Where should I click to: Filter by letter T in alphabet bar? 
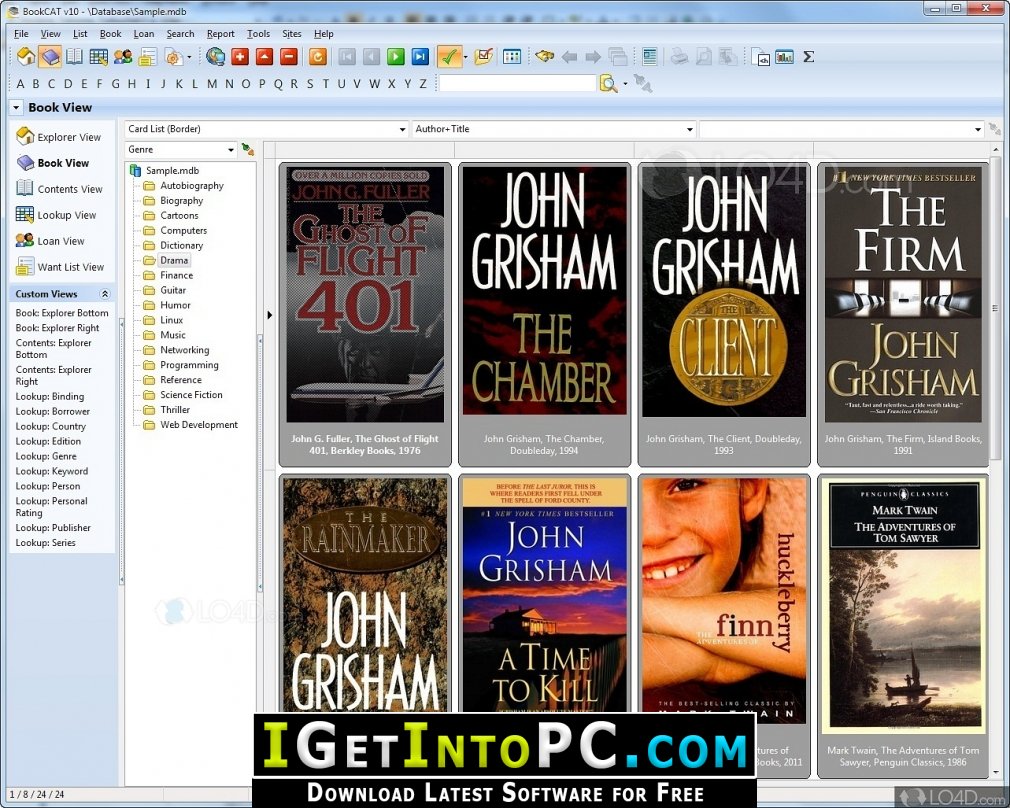click(325, 84)
